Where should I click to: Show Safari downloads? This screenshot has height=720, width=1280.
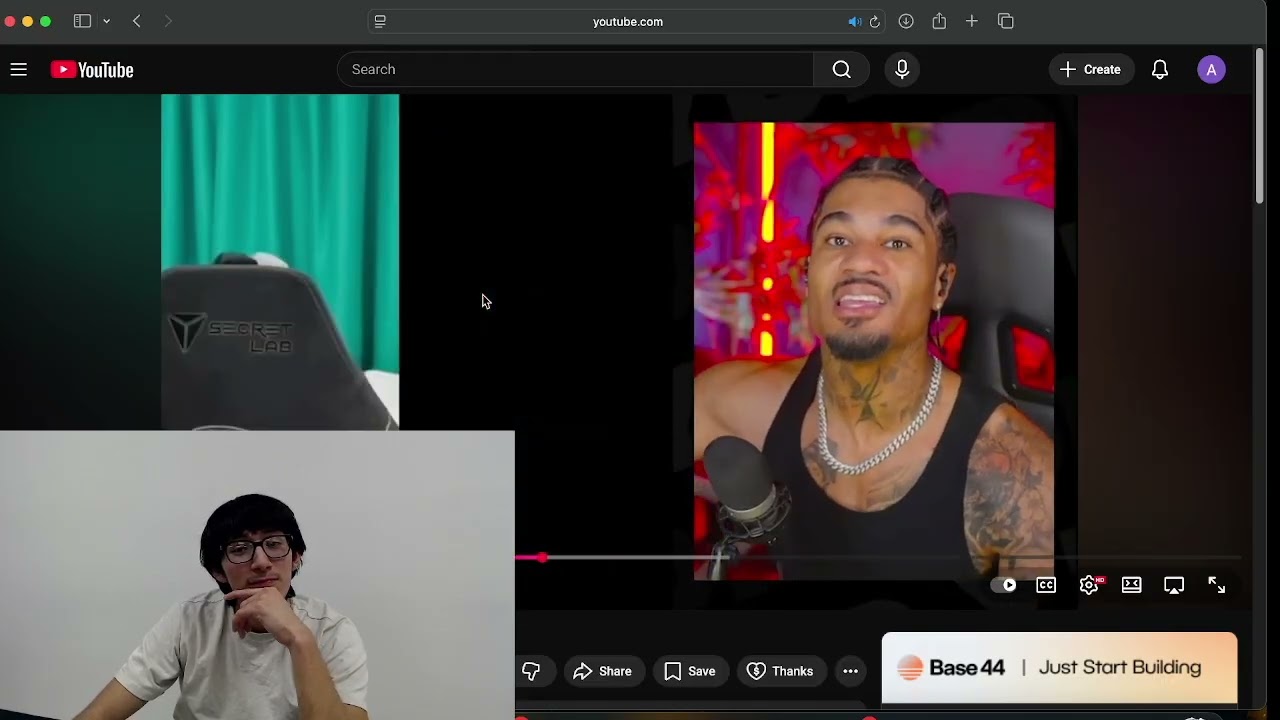point(906,21)
